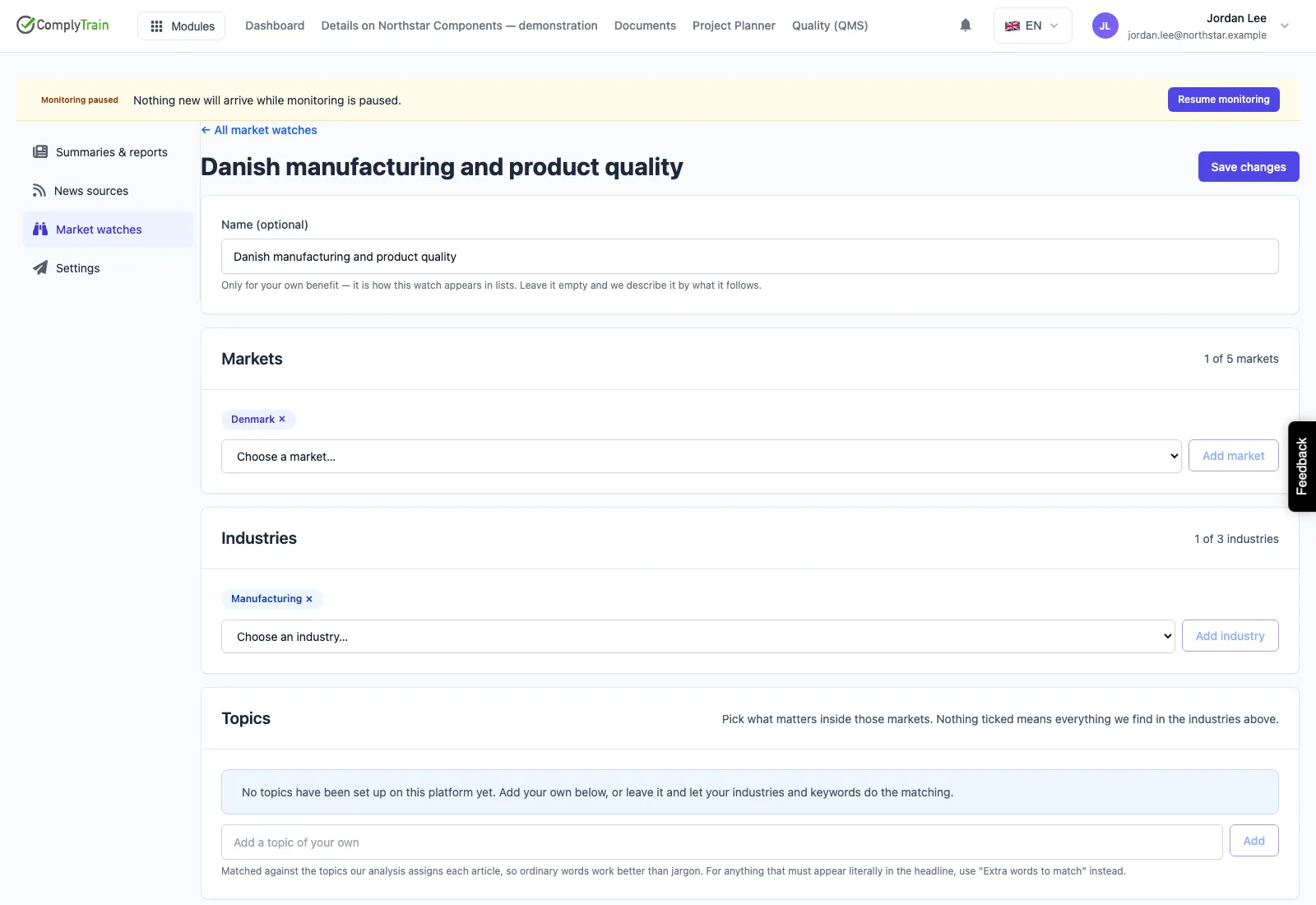The image size is (1316, 905).
Task: Click the News sources RSS icon
Action: 39,190
